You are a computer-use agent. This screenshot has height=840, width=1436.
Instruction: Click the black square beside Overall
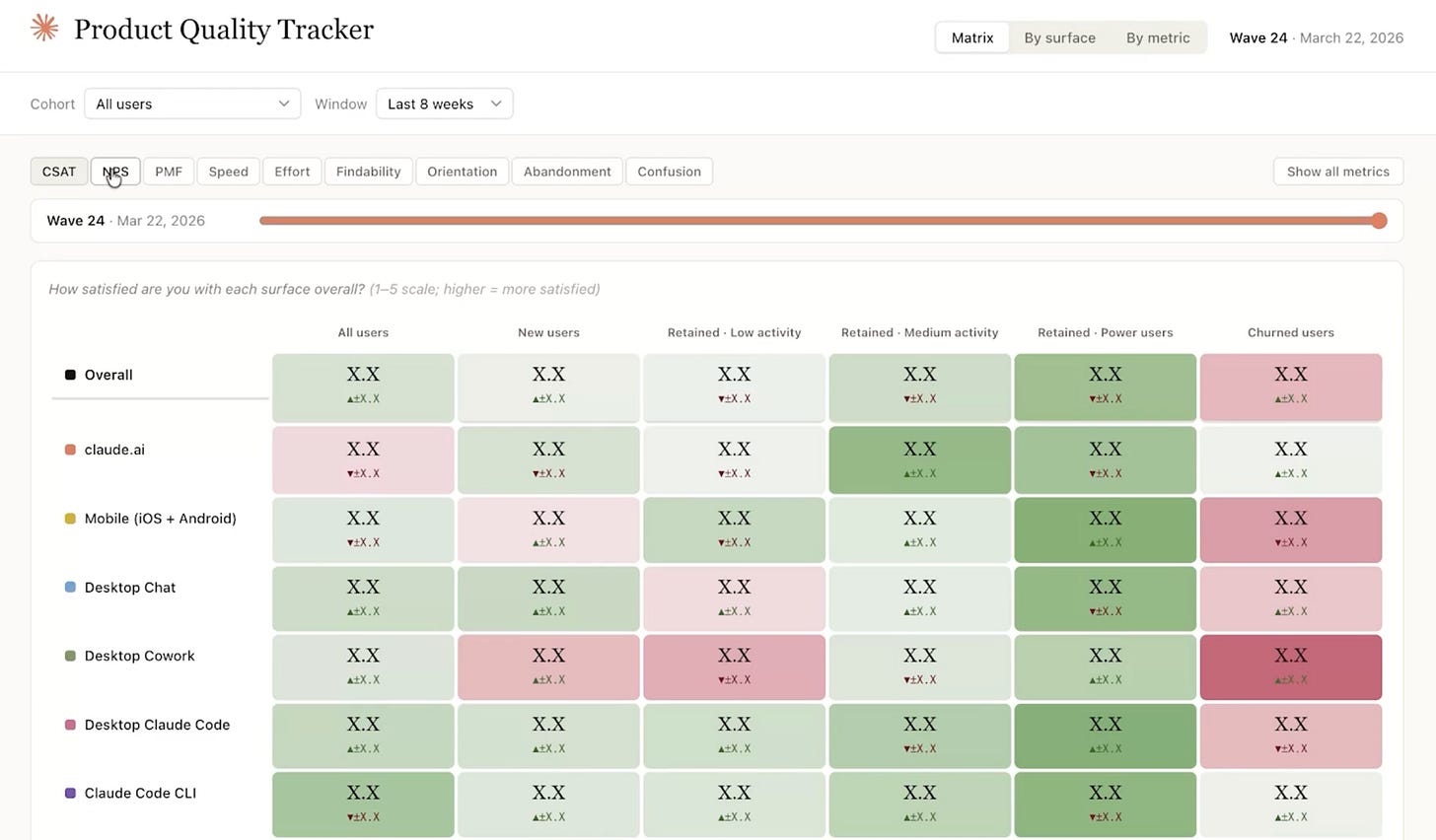click(70, 375)
